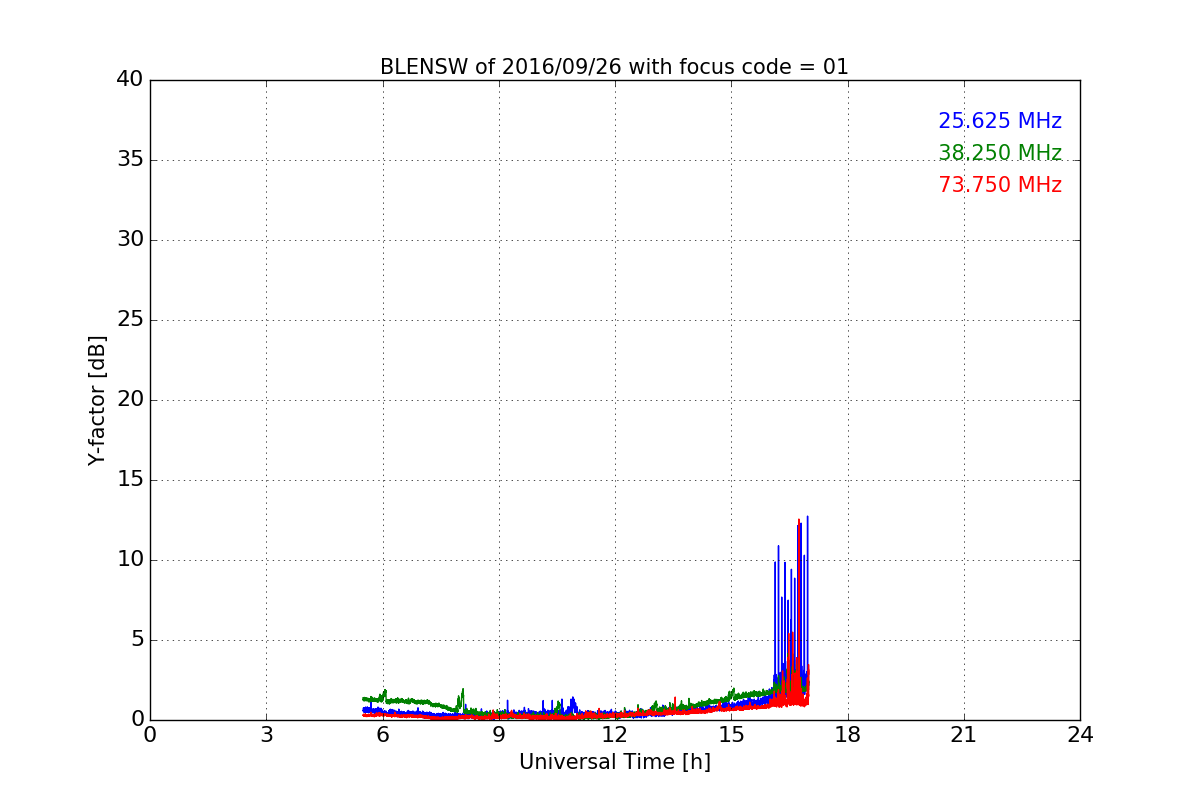Click x-axis tick label '12'
1200x800 pixels.
[x=615, y=735]
